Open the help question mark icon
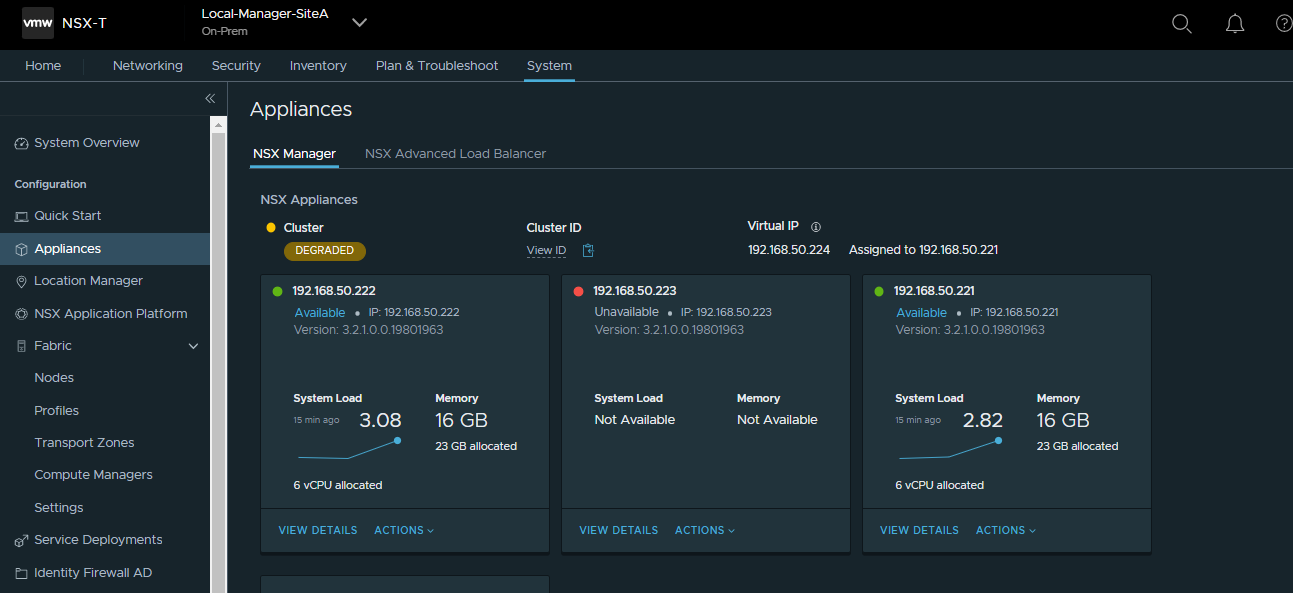Image resolution: width=1293 pixels, height=593 pixels. coord(1283,24)
